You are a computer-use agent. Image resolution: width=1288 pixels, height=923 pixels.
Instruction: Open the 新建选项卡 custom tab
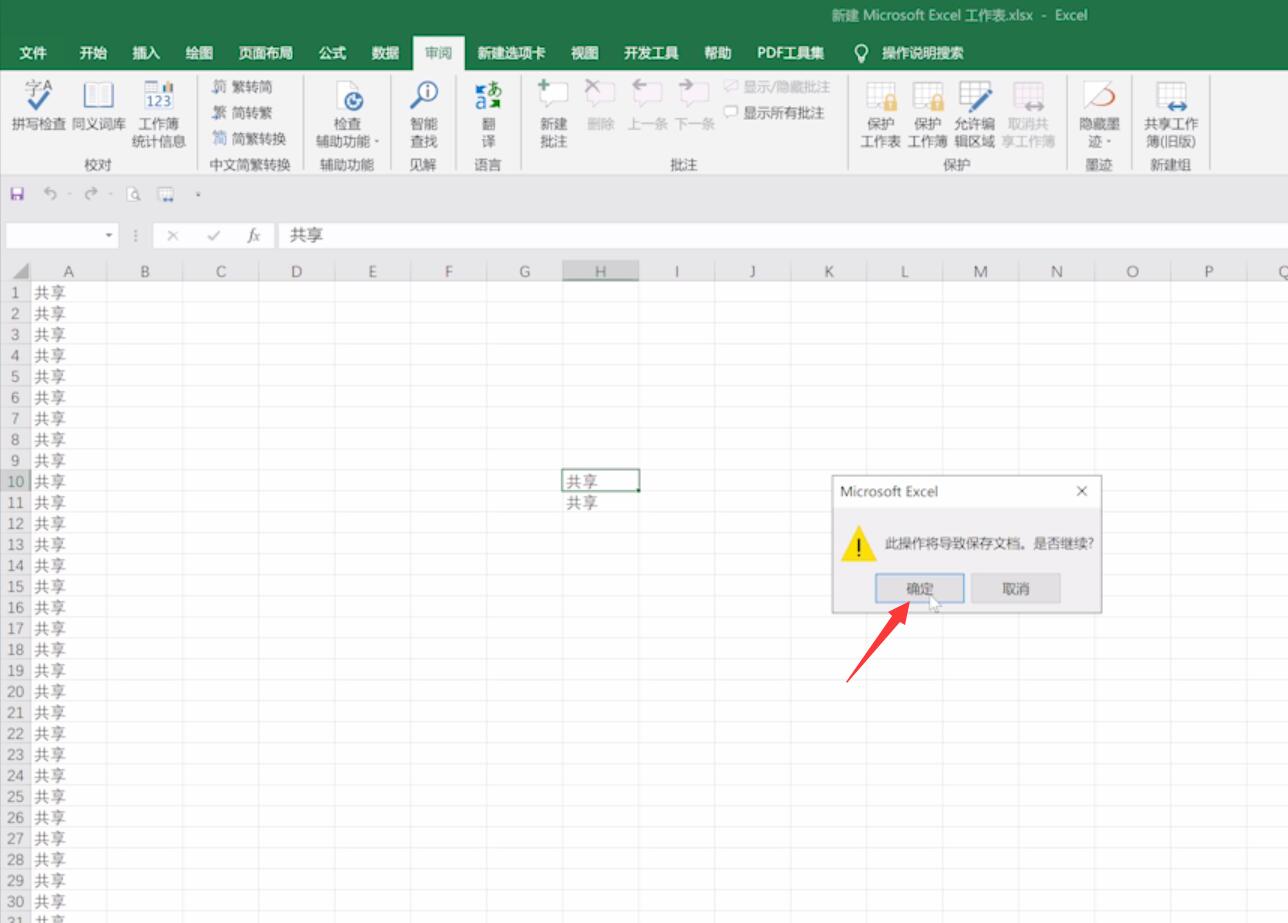[x=511, y=53]
